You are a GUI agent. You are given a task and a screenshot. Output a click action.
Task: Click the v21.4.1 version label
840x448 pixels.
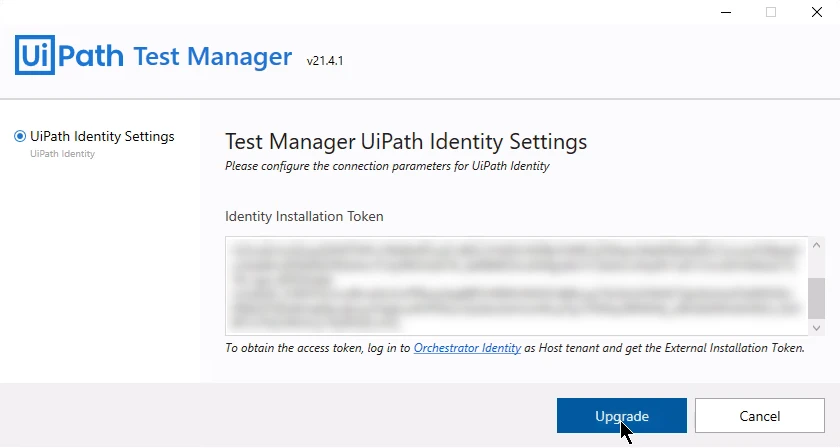click(325, 61)
